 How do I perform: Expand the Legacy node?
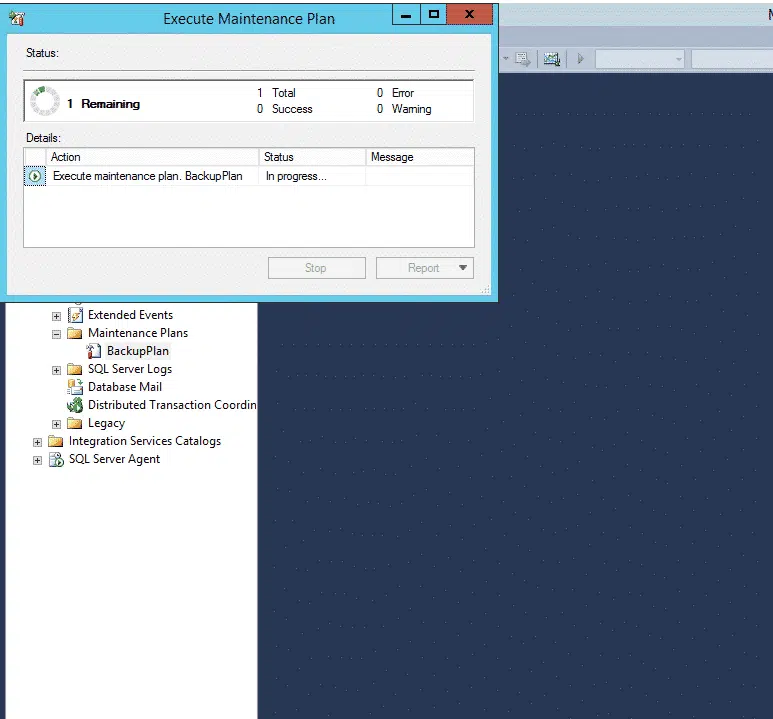[x=57, y=424]
